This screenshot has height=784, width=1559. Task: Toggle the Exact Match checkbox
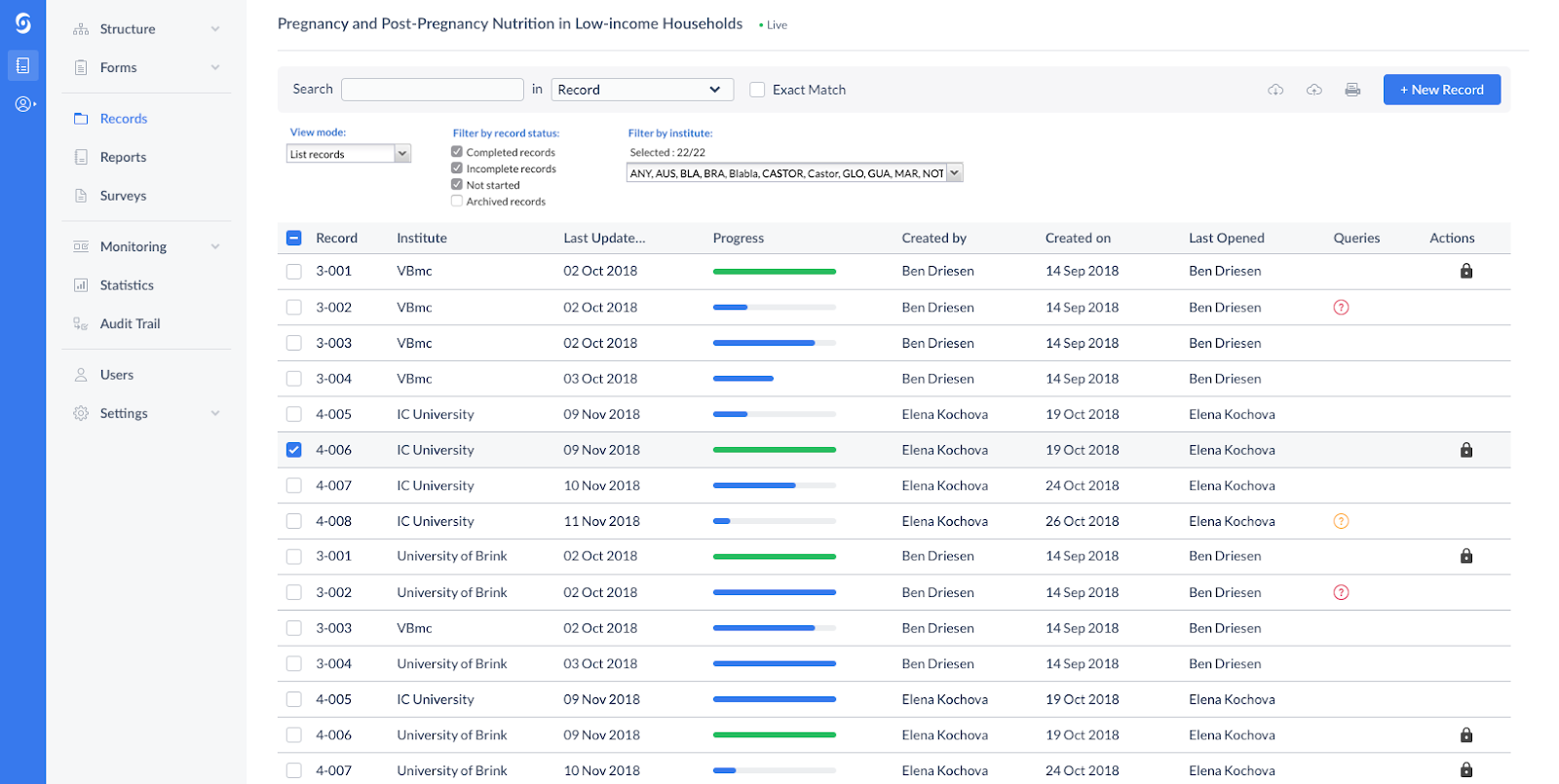[757, 90]
